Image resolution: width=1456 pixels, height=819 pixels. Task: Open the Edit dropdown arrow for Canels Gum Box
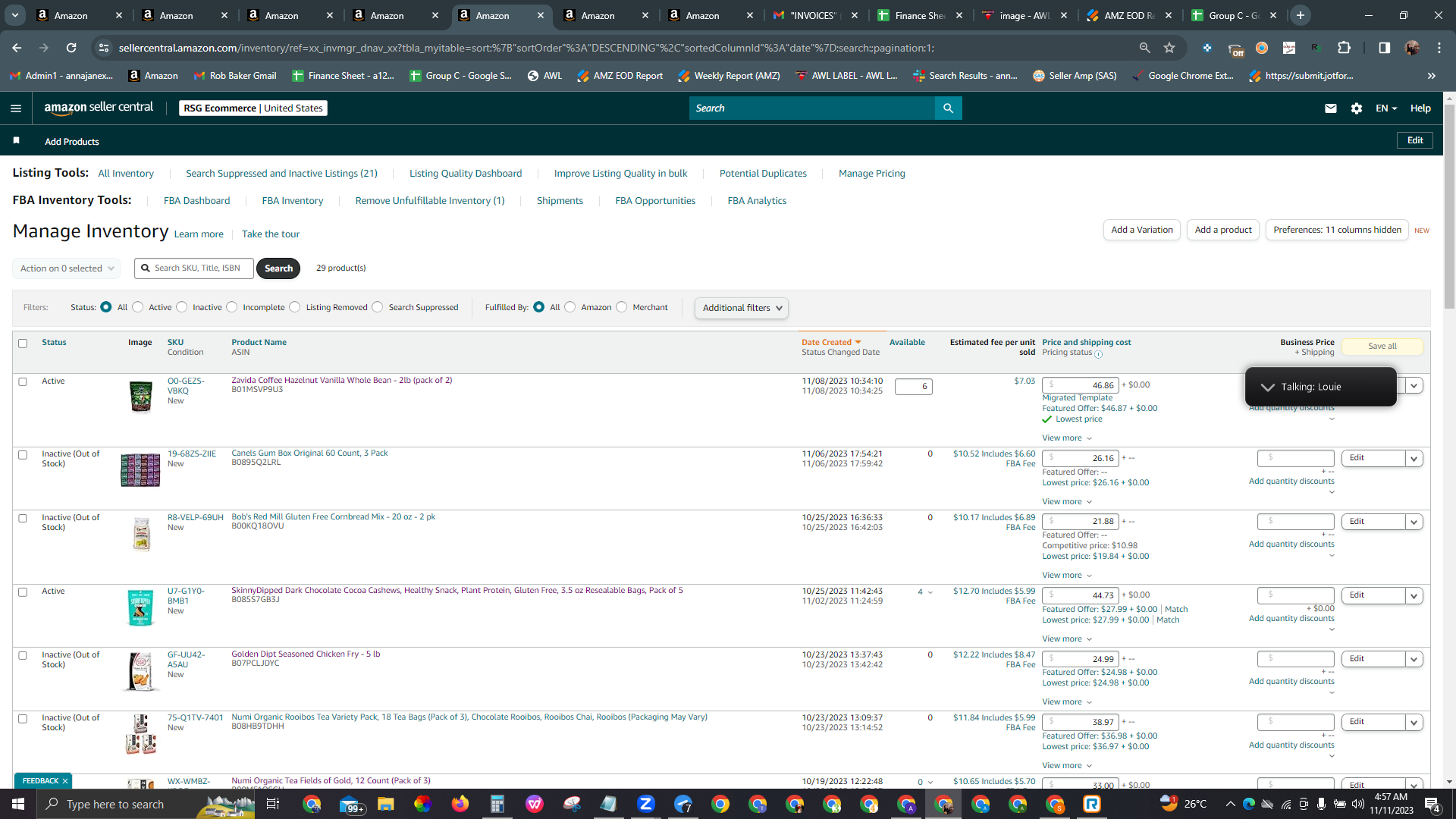pyautogui.click(x=1414, y=458)
